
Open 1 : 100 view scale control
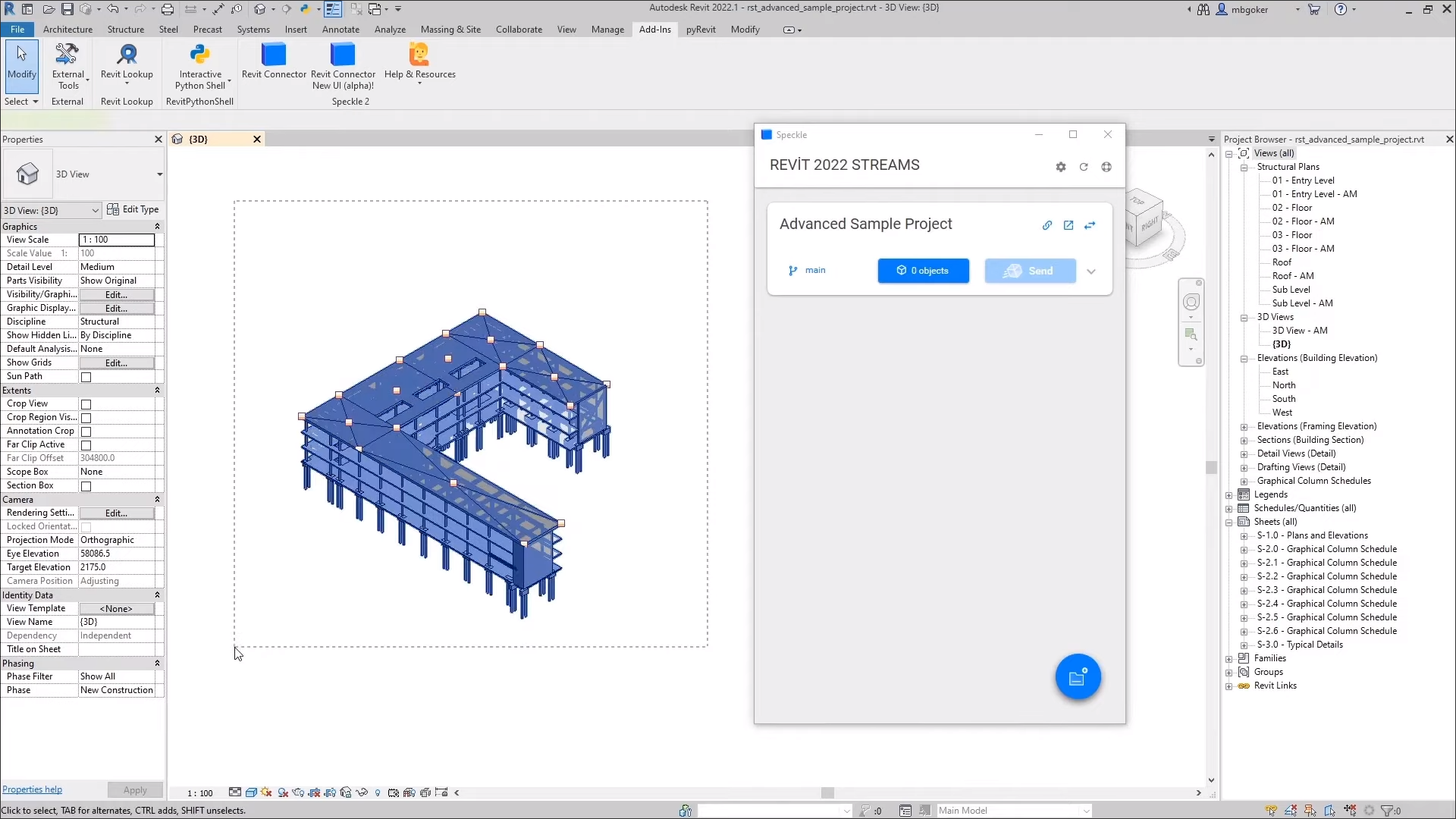point(200,793)
